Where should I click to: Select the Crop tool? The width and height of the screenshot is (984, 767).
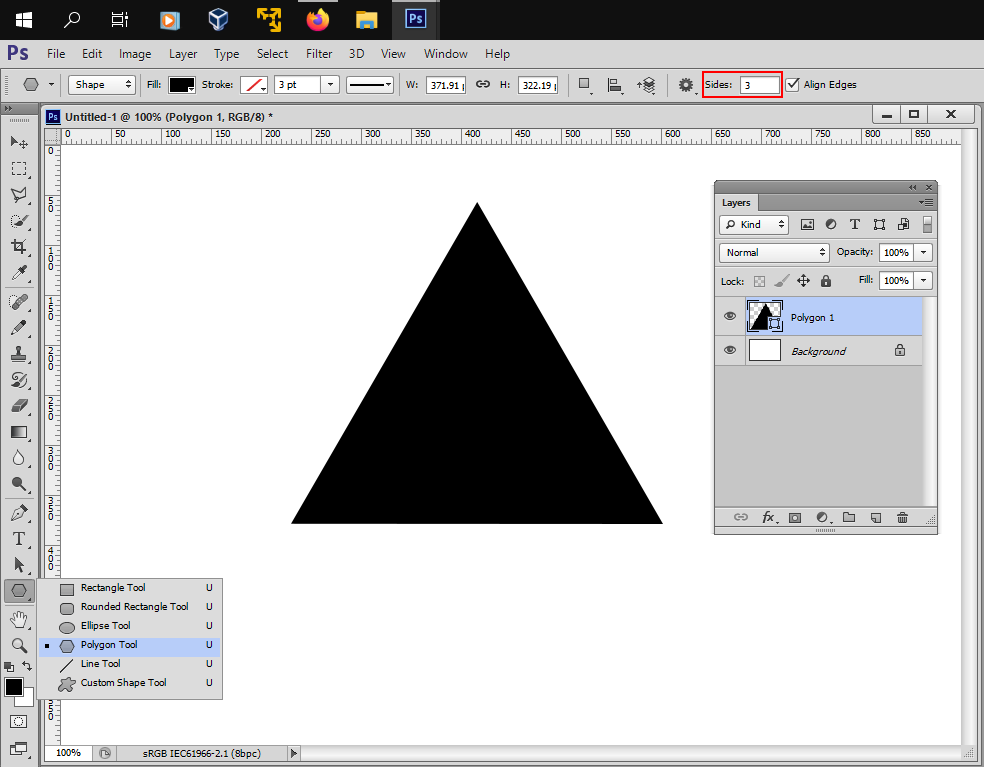(x=19, y=247)
